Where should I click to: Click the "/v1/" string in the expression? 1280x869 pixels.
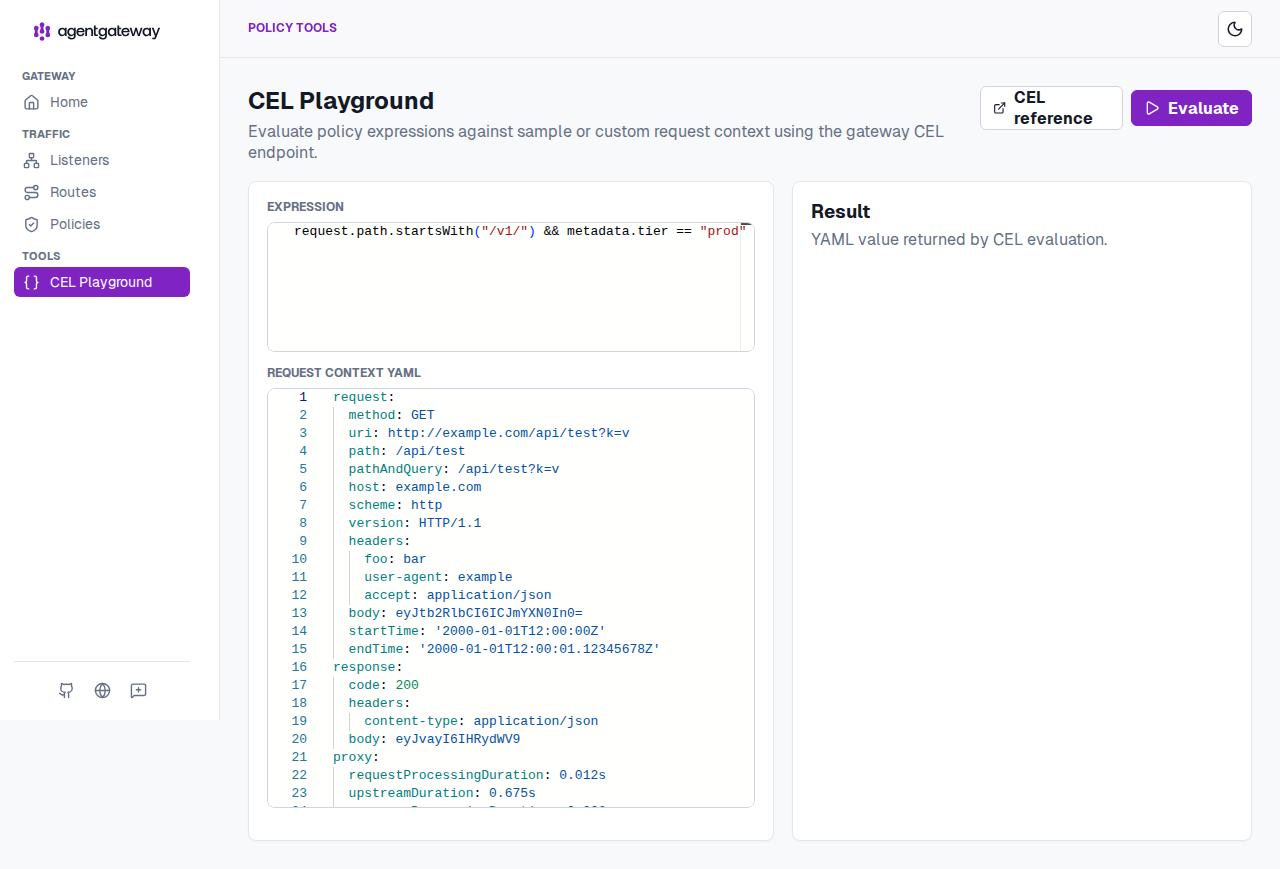coord(505,232)
